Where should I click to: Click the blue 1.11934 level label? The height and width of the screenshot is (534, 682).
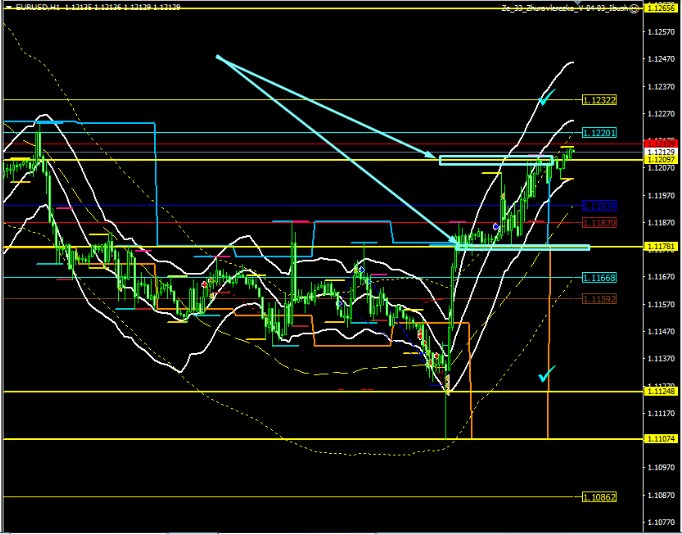pyautogui.click(x=598, y=205)
